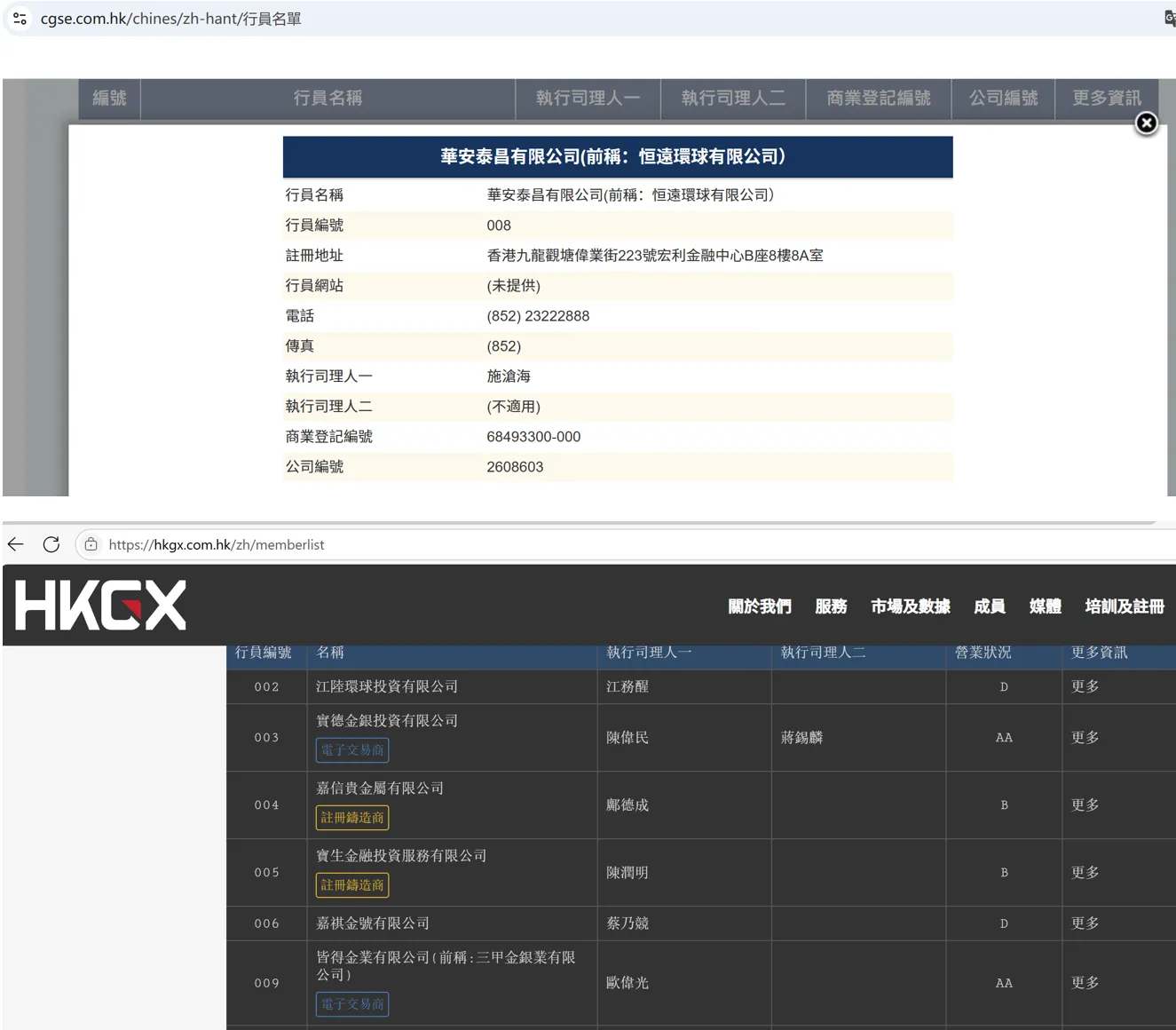Image resolution: width=1176 pixels, height=1030 pixels.
Task: Click status AA for member 003
Action: pyautogui.click(x=1004, y=737)
